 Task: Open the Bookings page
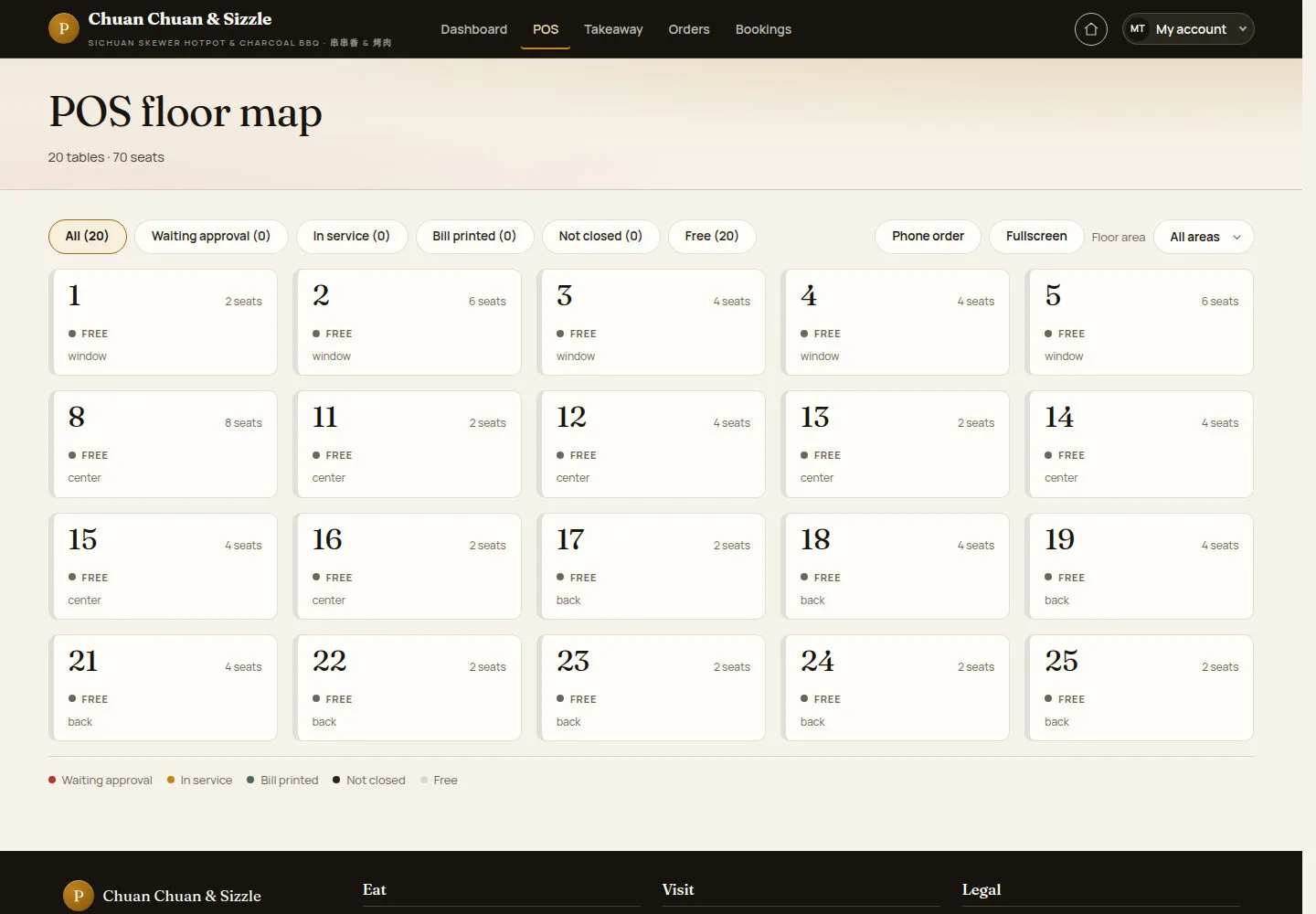pyautogui.click(x=763, y=29)
